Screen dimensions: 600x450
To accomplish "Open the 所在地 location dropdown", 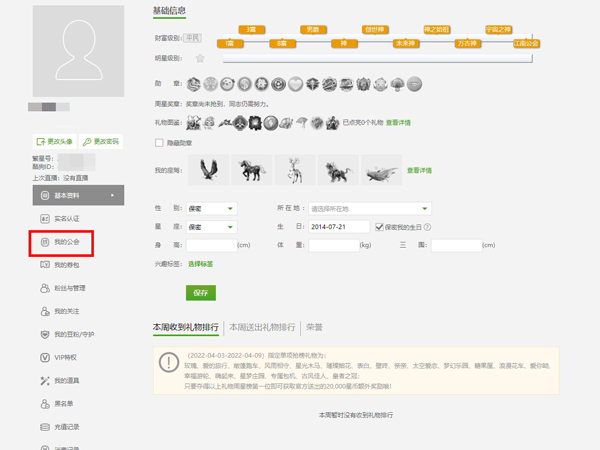I will tap(369, 208).
